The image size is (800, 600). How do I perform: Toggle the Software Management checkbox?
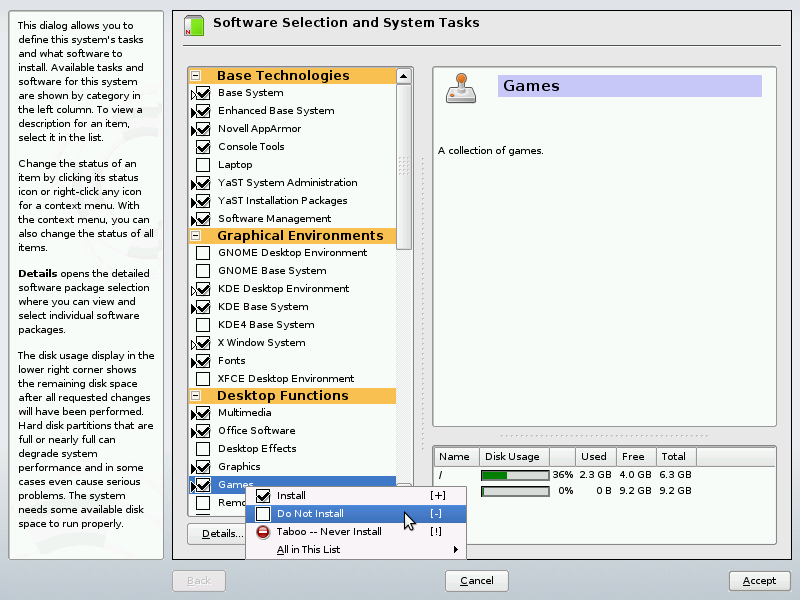tap(203, 219)
